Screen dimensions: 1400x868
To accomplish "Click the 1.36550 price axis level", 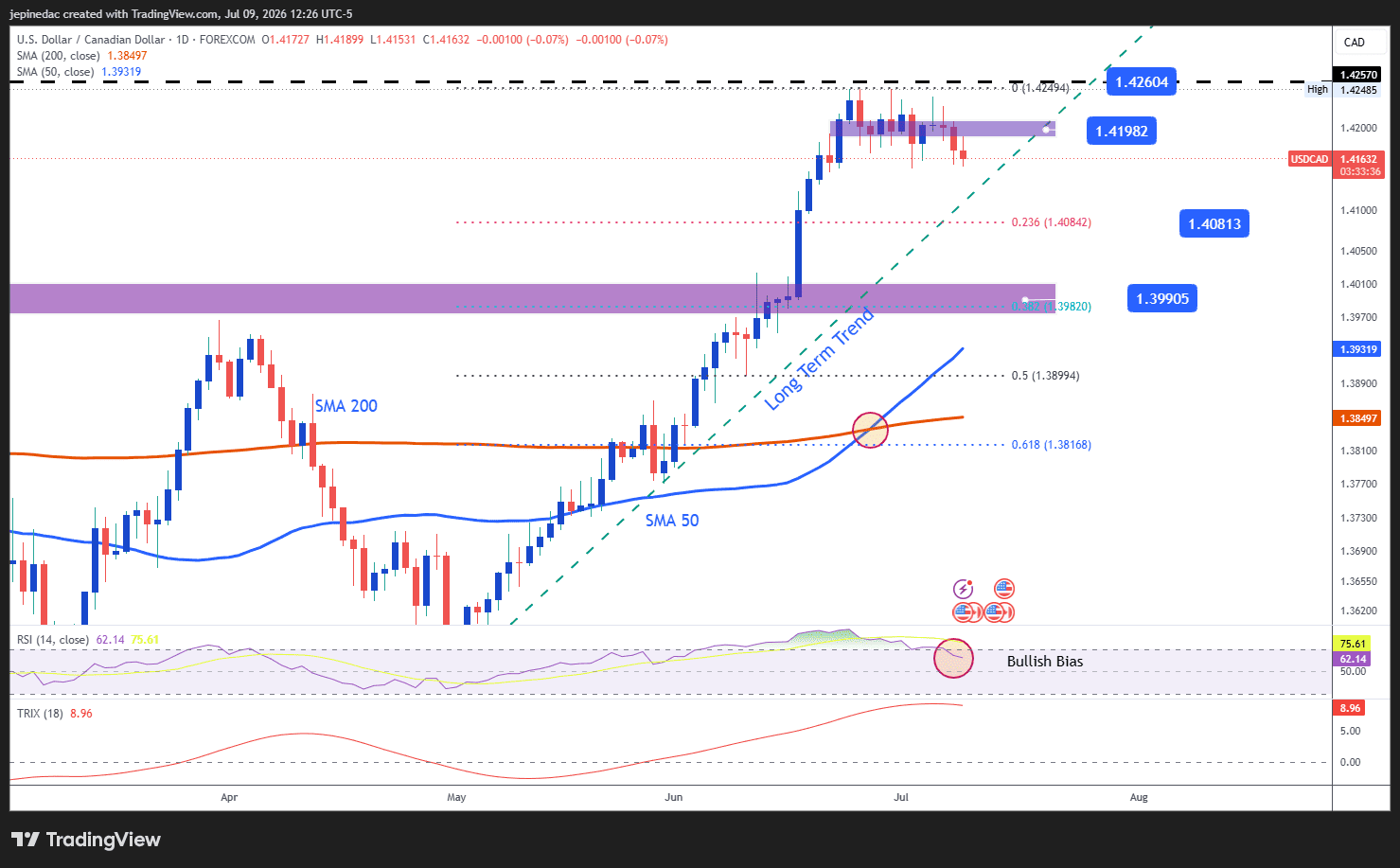I will pos(1358,582).
